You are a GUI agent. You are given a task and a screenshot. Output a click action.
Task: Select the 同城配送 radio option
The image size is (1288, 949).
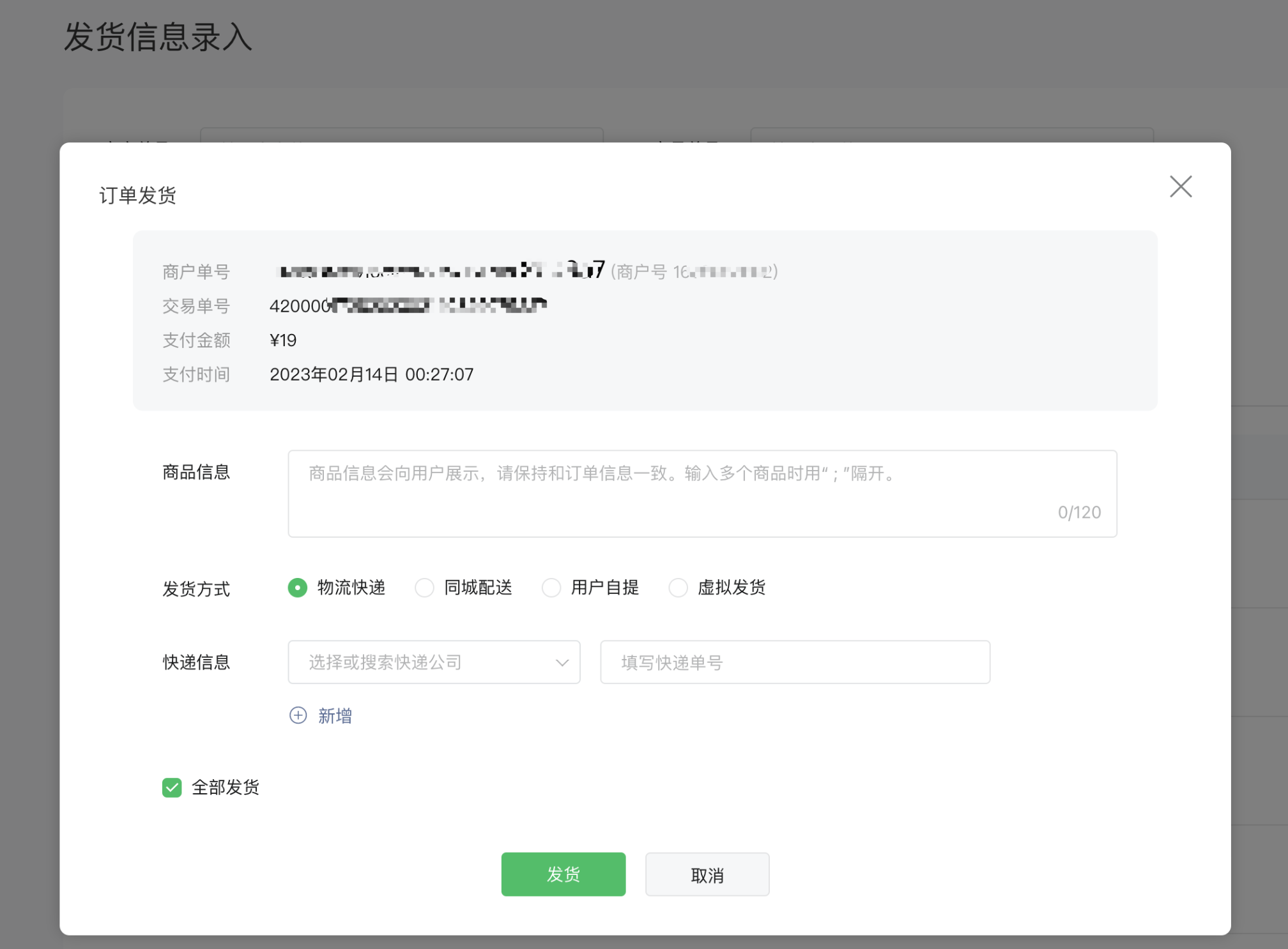424,588
